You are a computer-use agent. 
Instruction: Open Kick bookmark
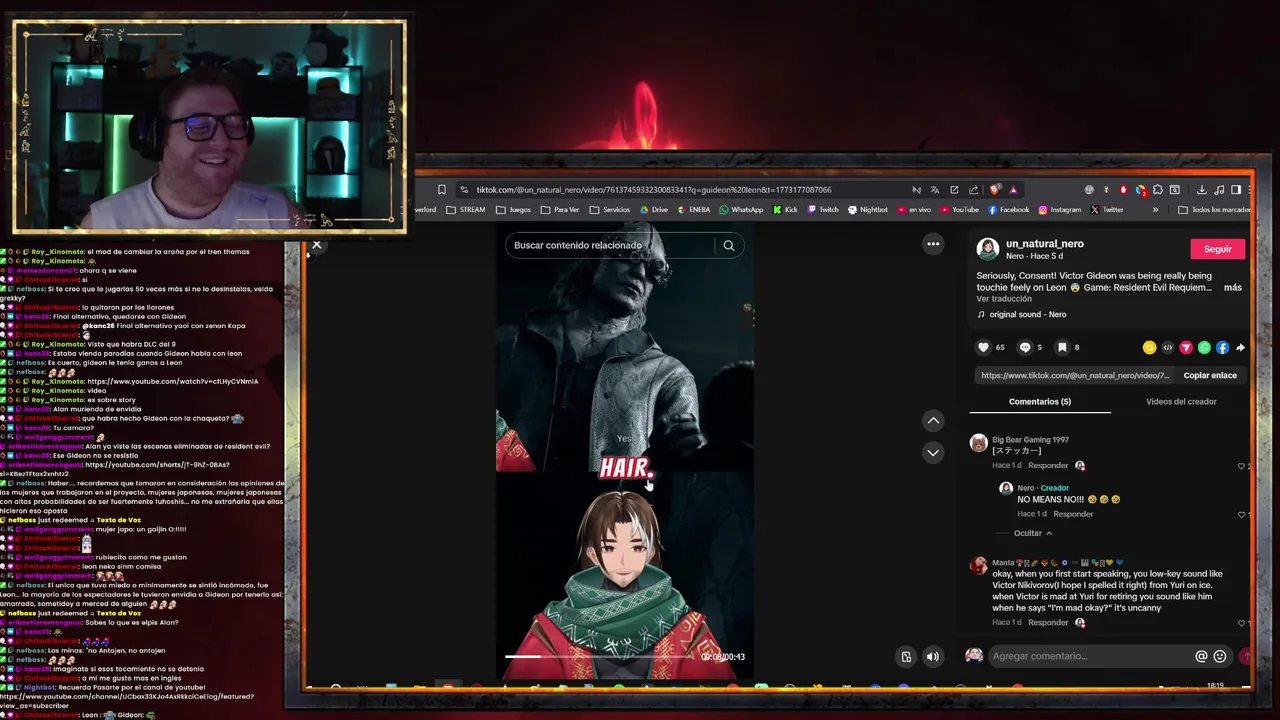click(785, 210)
